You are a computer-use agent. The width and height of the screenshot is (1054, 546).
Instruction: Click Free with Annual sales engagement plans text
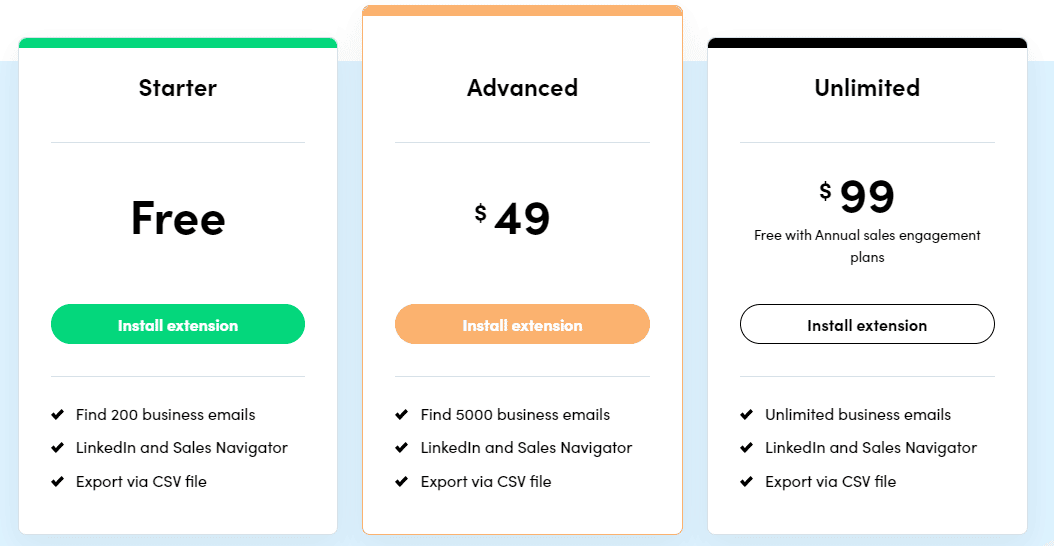point(867,246)
